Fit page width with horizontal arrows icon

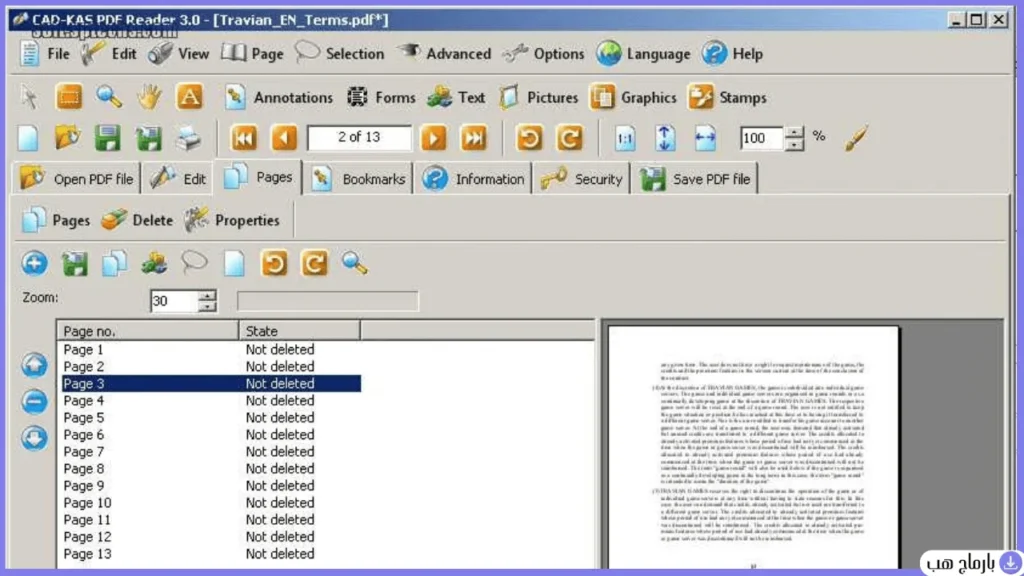pyautogui.click(x=705, y=138)
